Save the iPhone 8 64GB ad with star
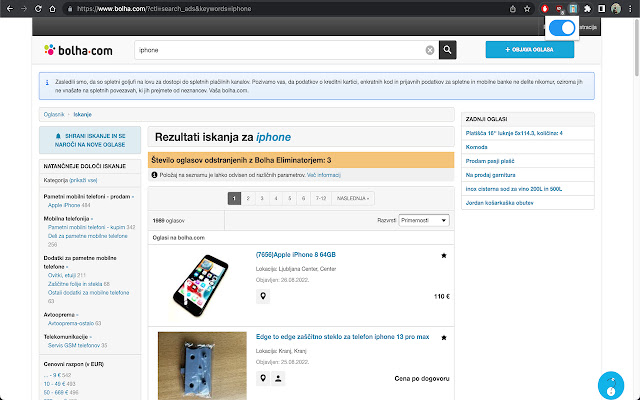The image size is (640, 400). (444, 256)
